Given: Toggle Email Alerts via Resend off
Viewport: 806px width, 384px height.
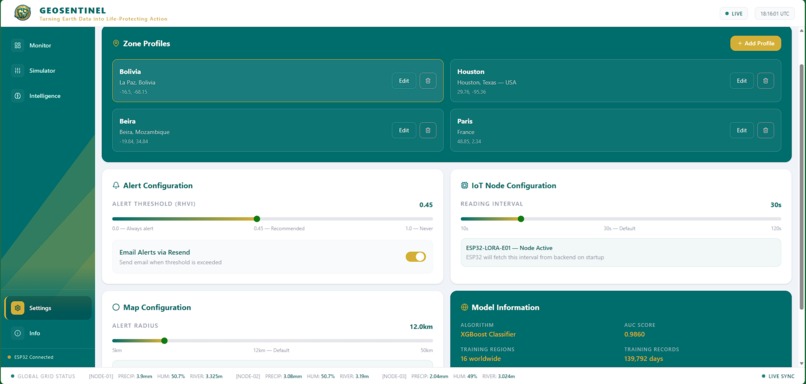Looking at the screenshot, I should click(x=415, y=257).
